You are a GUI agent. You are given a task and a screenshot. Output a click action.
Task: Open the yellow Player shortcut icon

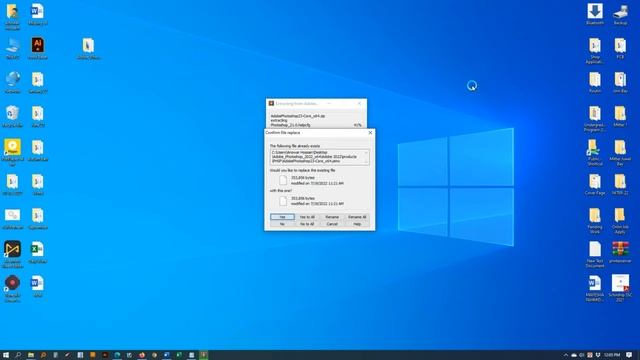click(12, 152)
